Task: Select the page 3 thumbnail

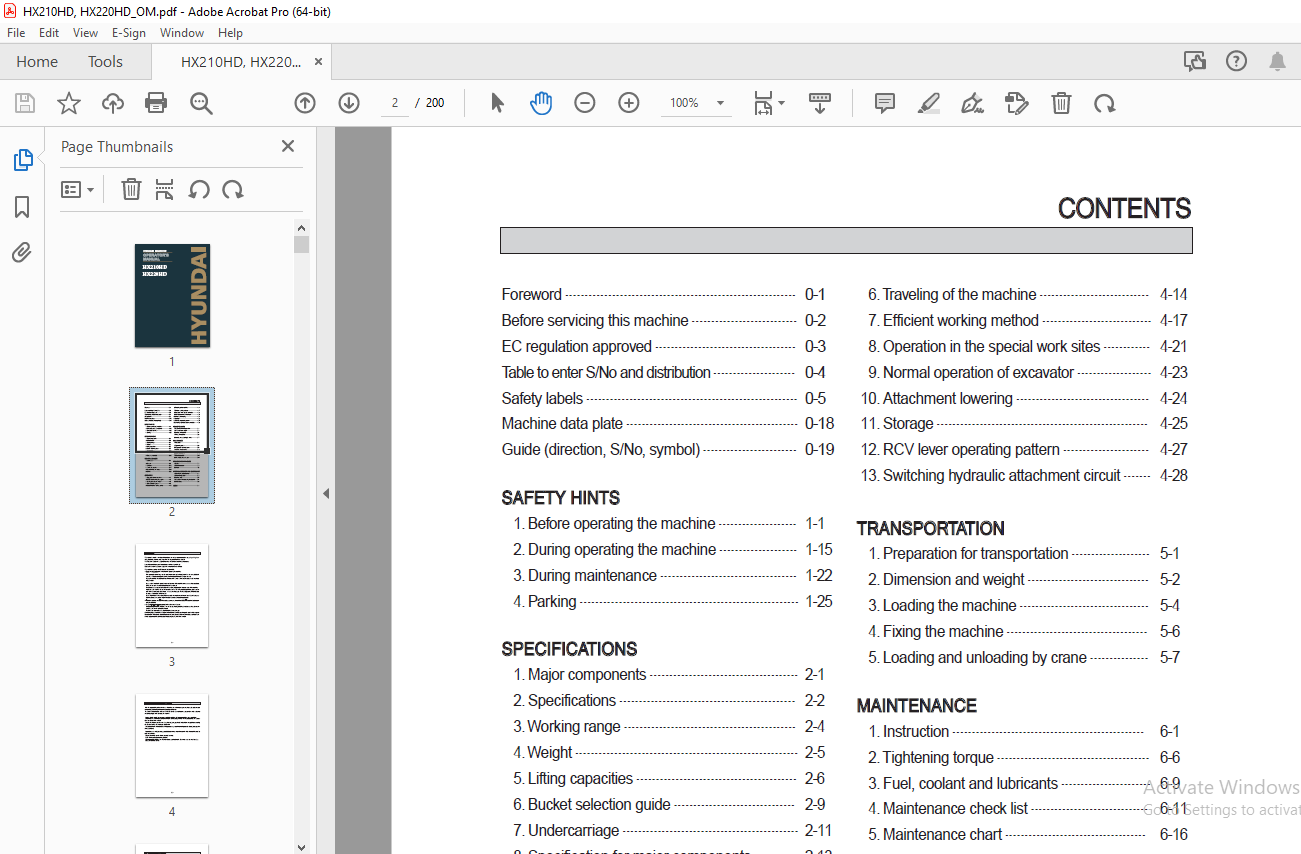Action: pos(172,596)
